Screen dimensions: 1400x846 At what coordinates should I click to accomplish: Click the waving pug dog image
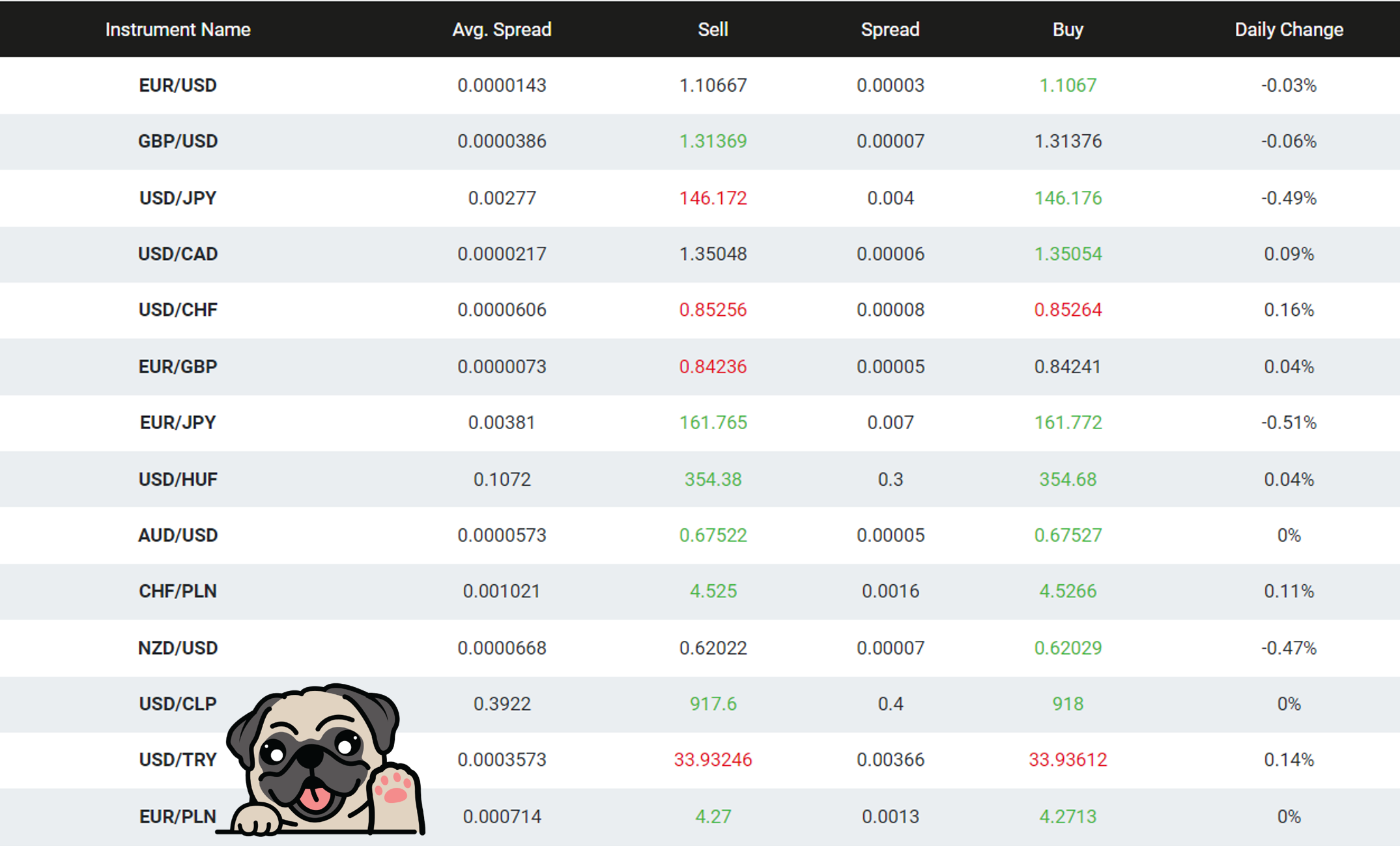[x=322, y=760]
